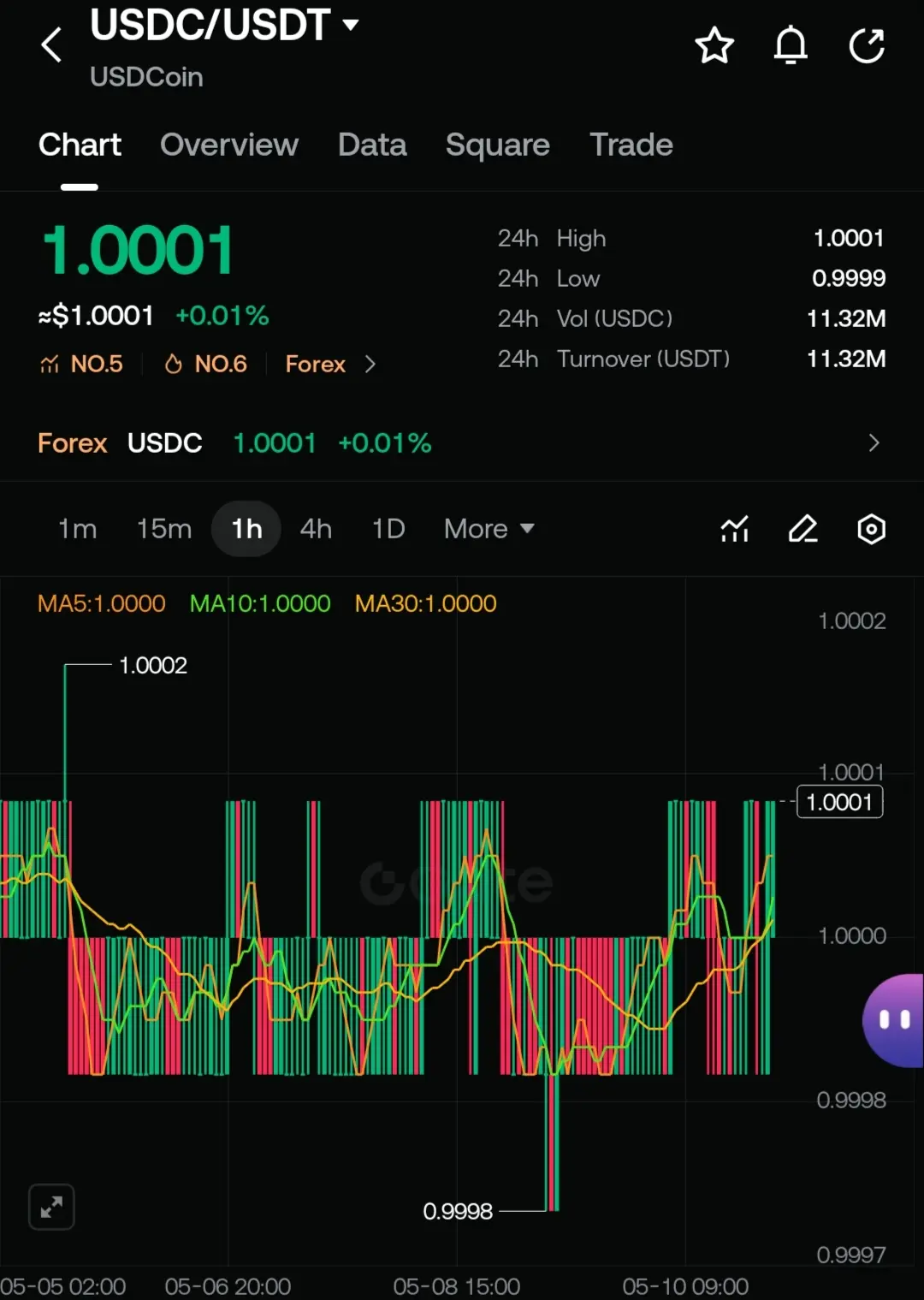Tap the current price tag 1.0001 on axis
The height and width of the screenshot is (1300, 924).
click(839, 802)
